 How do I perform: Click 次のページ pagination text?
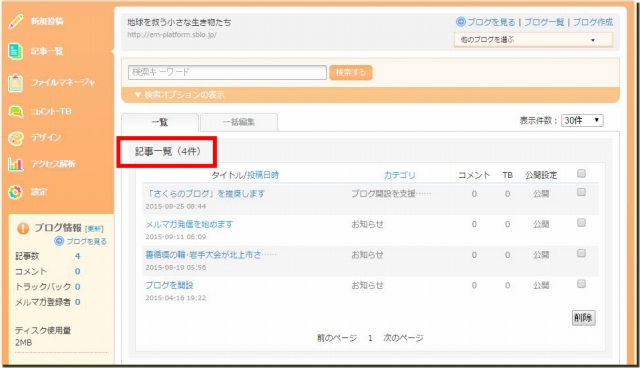coord(403,337)
